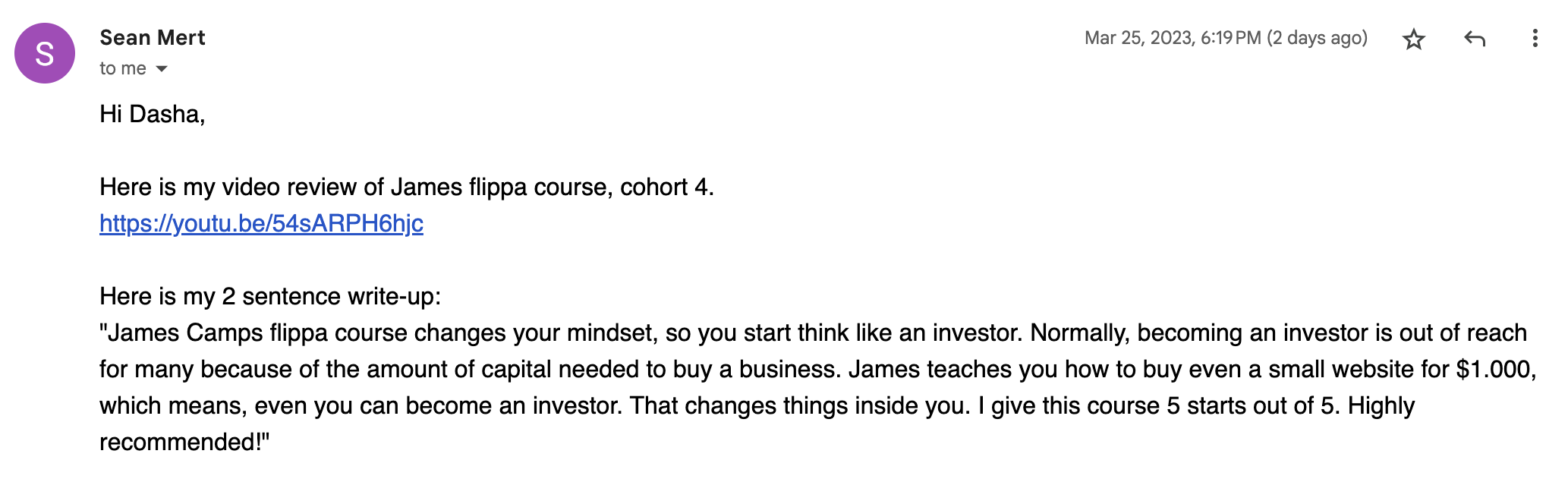This screenshot has width=1568, height=479.
Task: Open the YouTube video review link
Action: [x=262, y=224]
